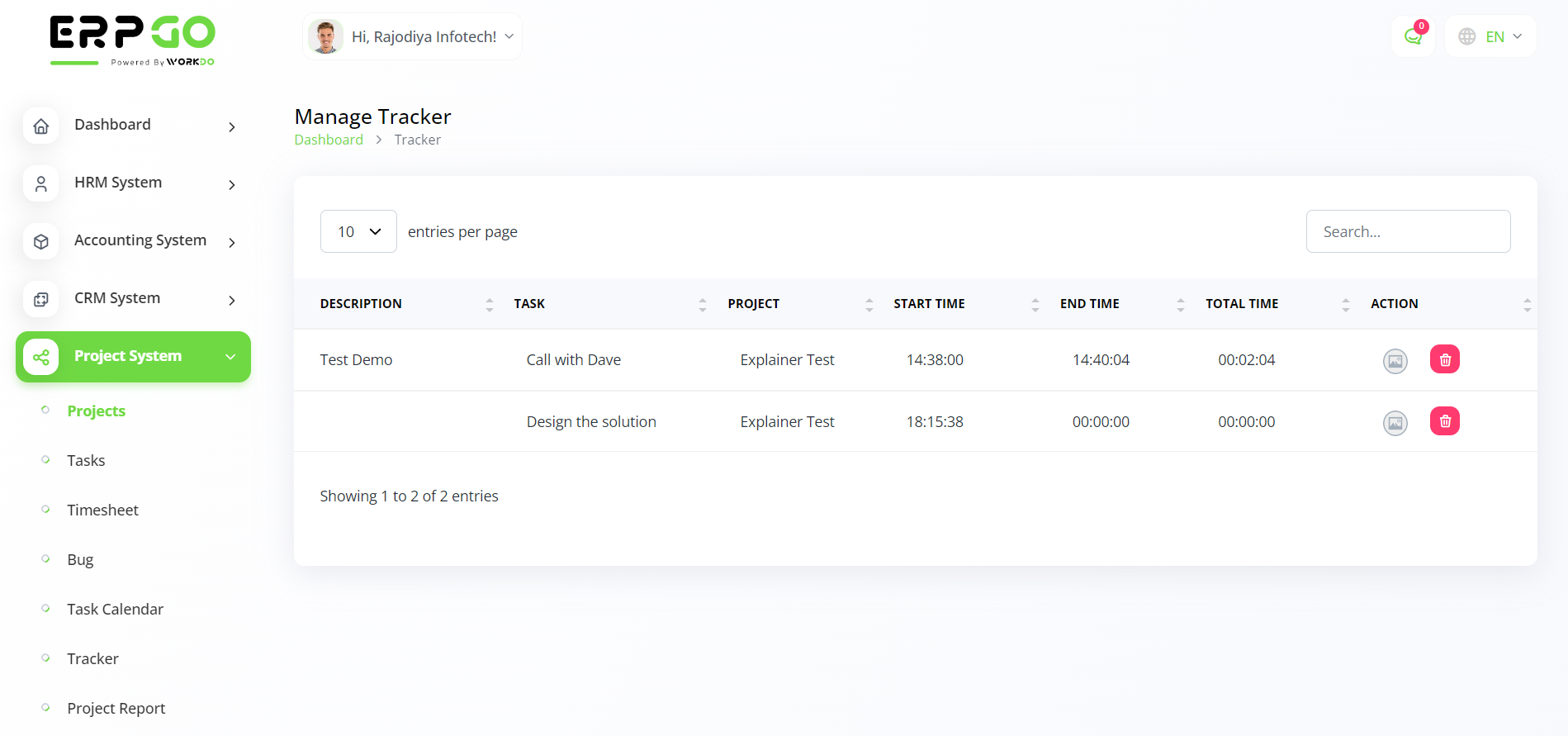Click the Accounting System box icon
The height and width of the screenshot is (736, 1568).
click(40, 241)
